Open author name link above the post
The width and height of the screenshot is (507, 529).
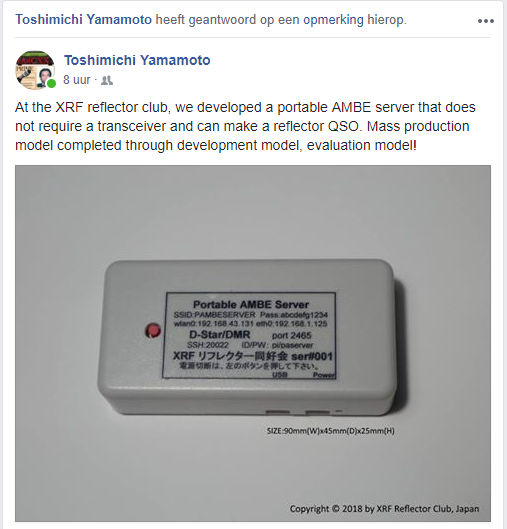coord(137,60)
